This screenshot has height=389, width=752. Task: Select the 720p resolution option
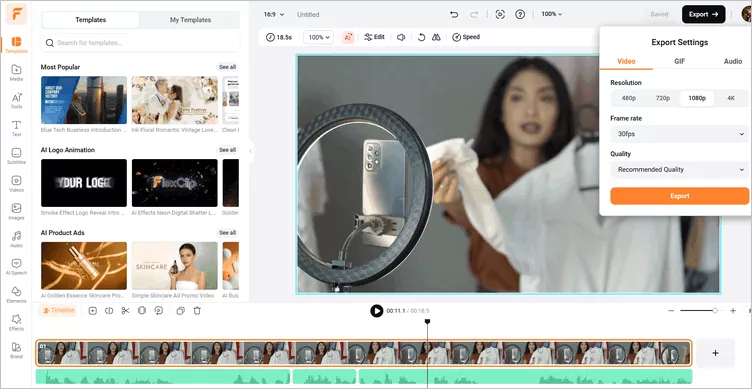coord(662,98)
